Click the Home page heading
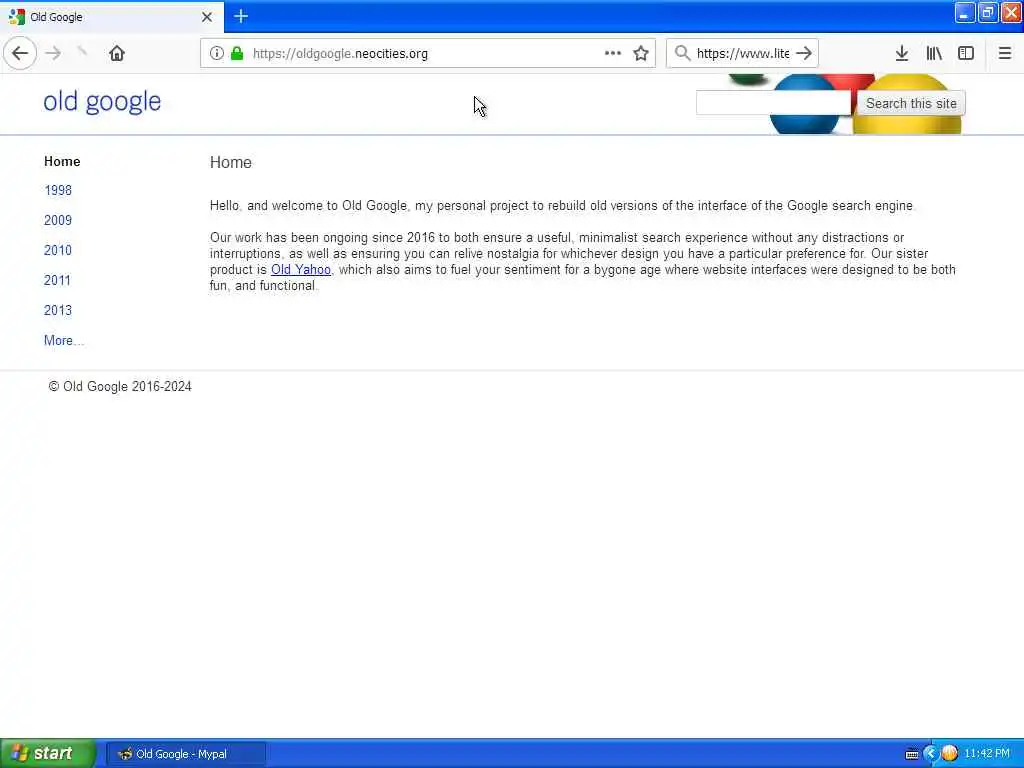Screen dimensions: 1024x768 pyautogui.click(x=231, y=163)
